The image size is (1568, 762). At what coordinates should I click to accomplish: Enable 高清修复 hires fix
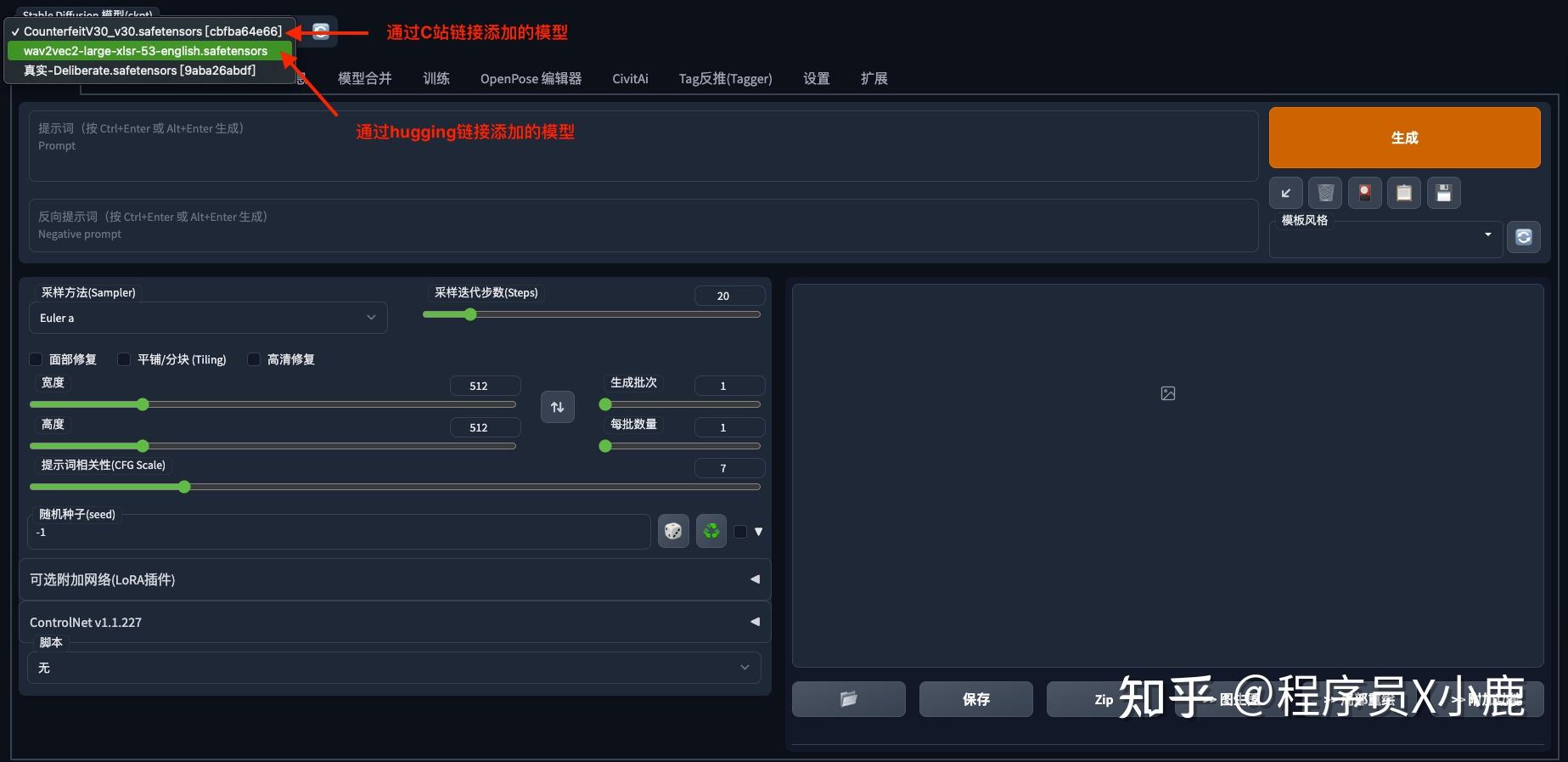point(254,359)
